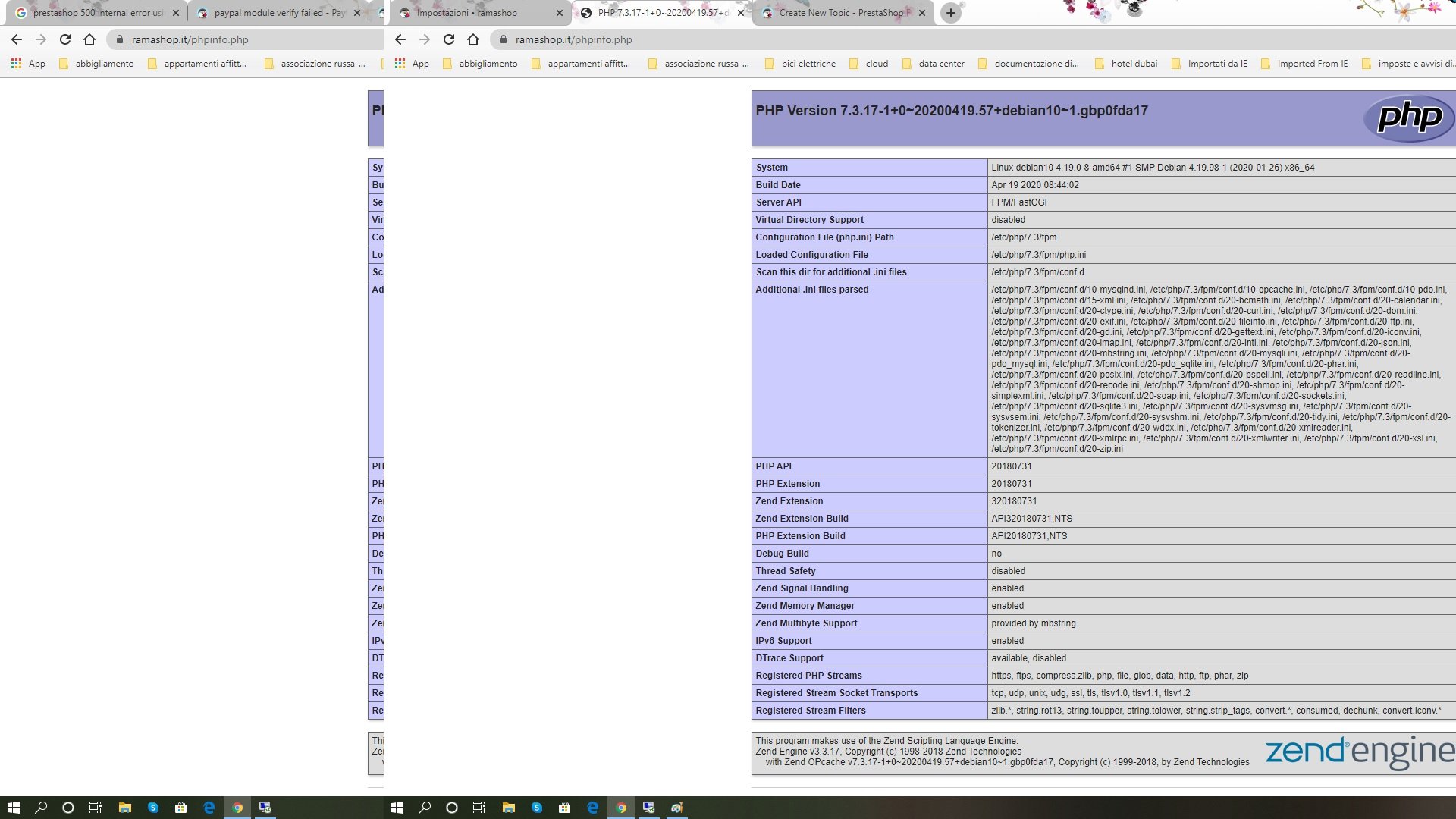1456x819 pixels.
Task: Close the prestashop 500 internal error tab
Action: pyautogui.click(x=176, y=13)
